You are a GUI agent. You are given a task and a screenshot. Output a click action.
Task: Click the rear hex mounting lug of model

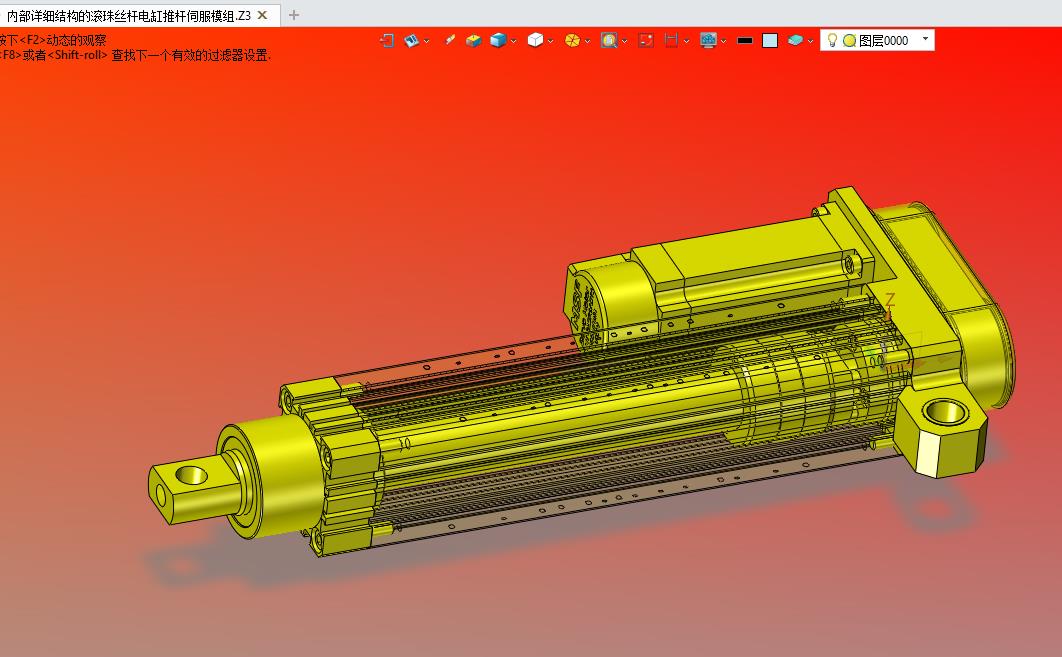coord(943,431)
